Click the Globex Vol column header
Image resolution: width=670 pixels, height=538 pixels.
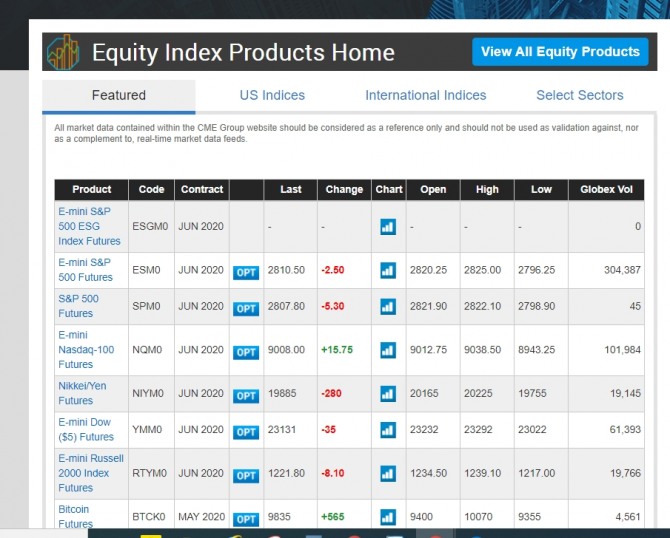[x=606, y=190]
